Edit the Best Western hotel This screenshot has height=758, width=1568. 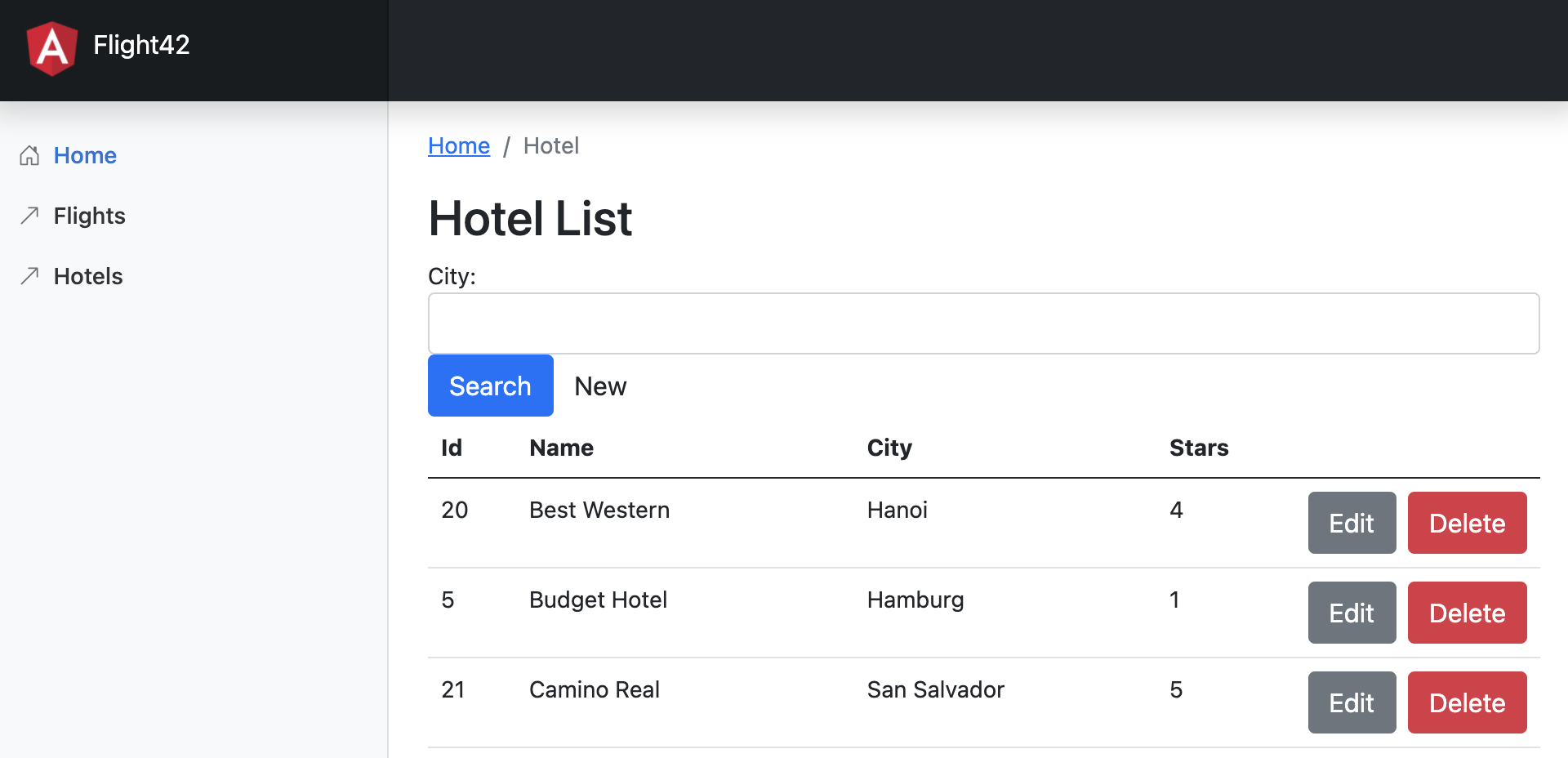point(1352,523)
